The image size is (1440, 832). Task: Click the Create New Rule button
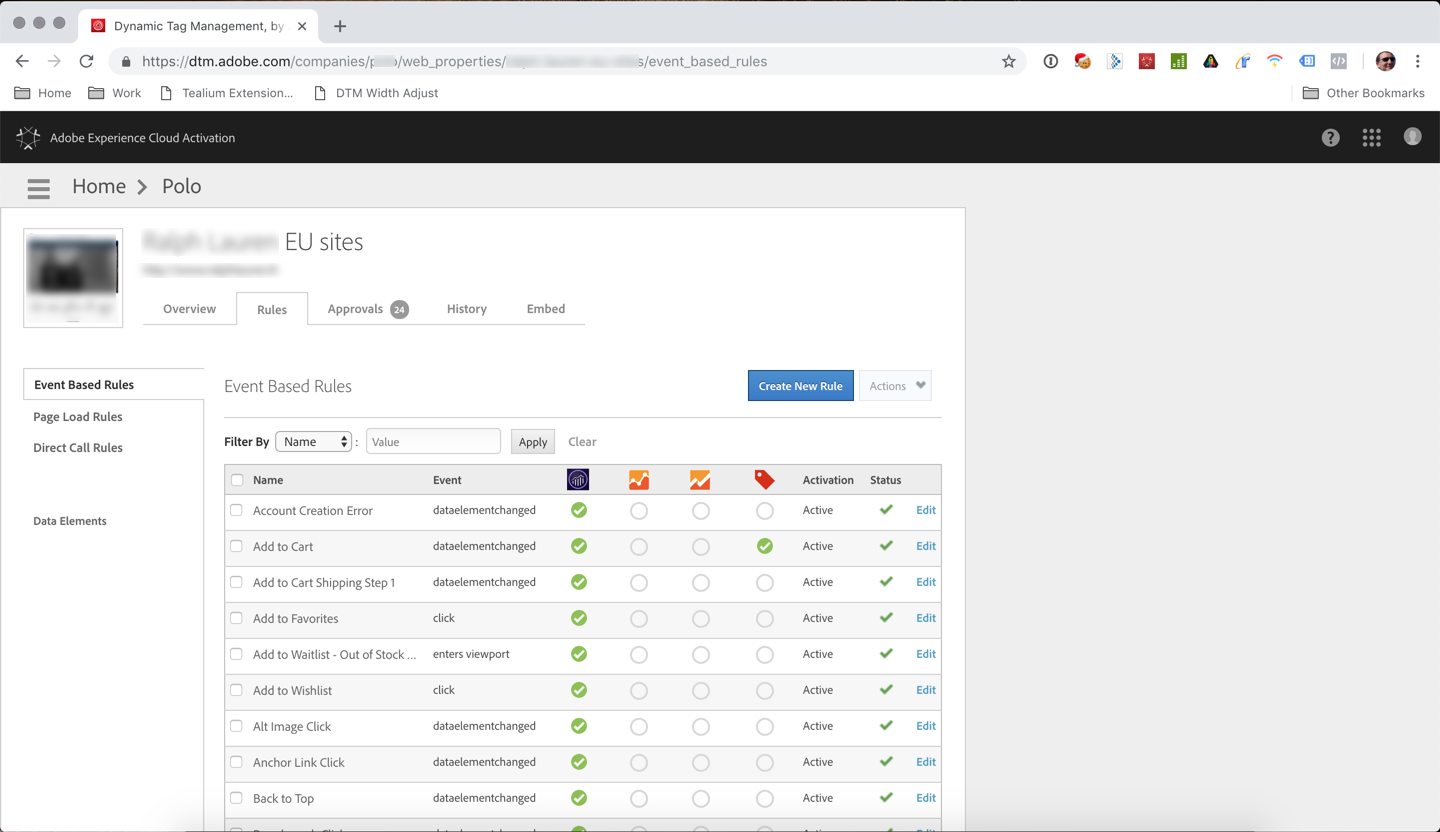pyautogui.click(x=800, y=386)
